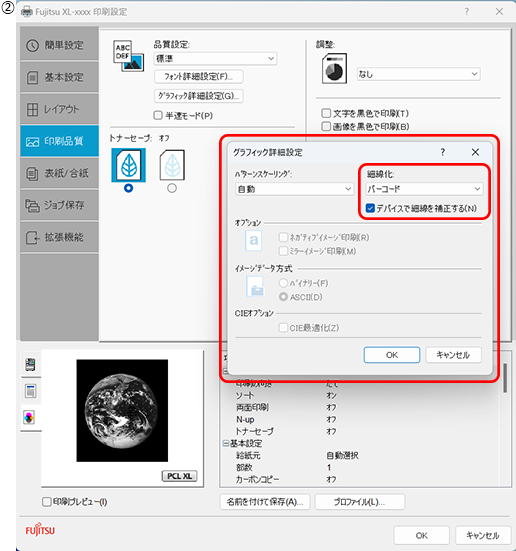
Task: Toggle CIE最適化(Z) checkbox
Action: [x=283, y=328]
